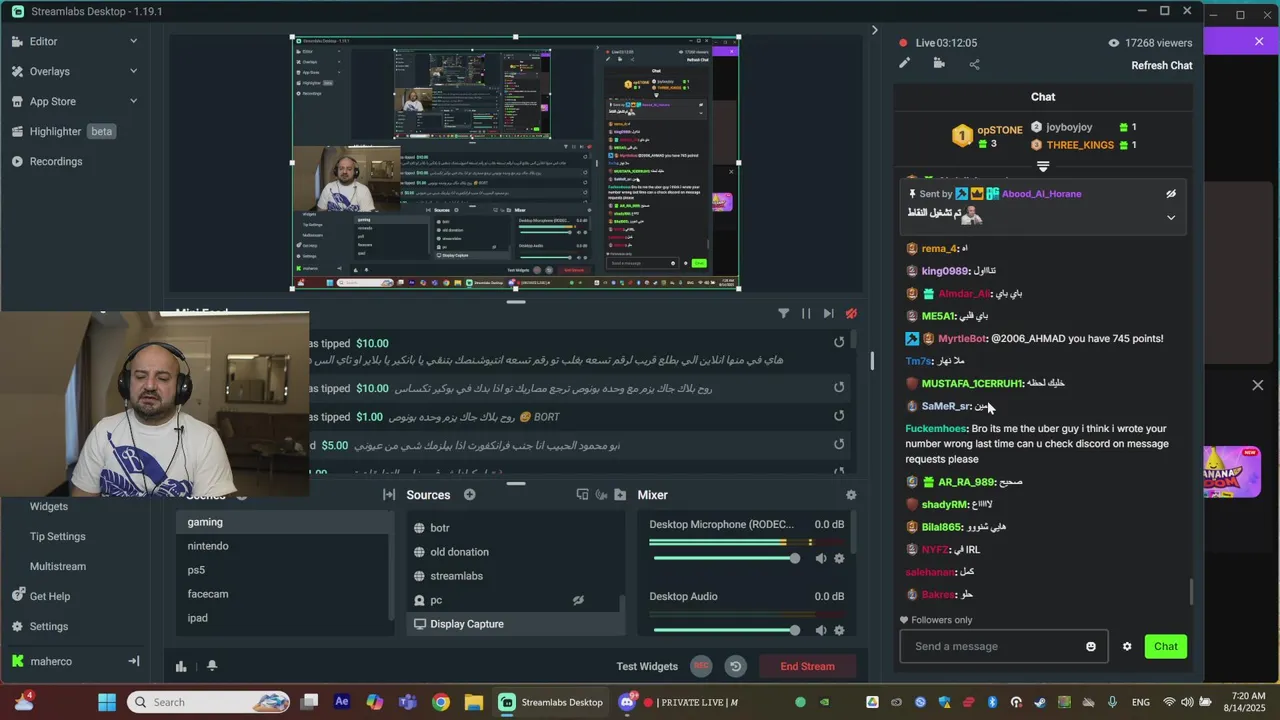Open the Highlighter beta page
Viewport: 1280px width, 720px height.
coord(63,131)
